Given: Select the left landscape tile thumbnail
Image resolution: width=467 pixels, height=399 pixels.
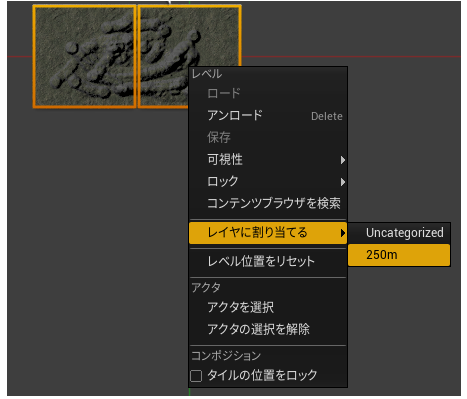Looking at the screenshot, I should [x=84, y=56].
